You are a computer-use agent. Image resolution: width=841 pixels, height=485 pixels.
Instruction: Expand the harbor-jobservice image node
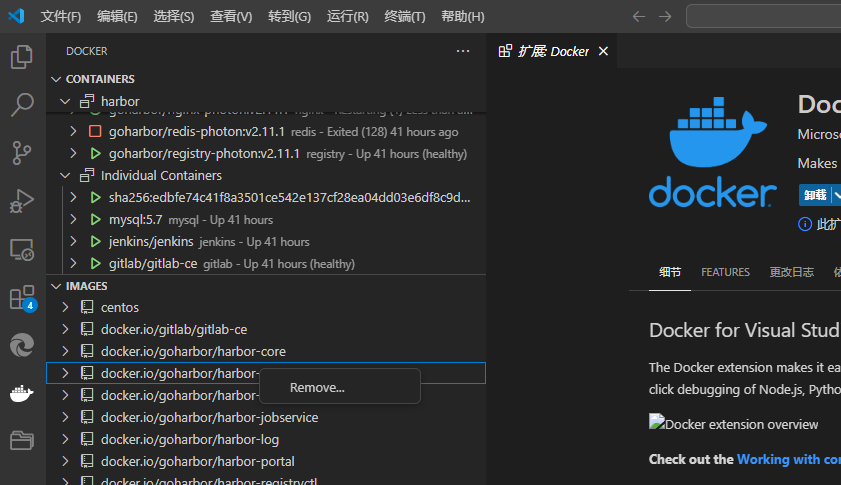[65, 417]
